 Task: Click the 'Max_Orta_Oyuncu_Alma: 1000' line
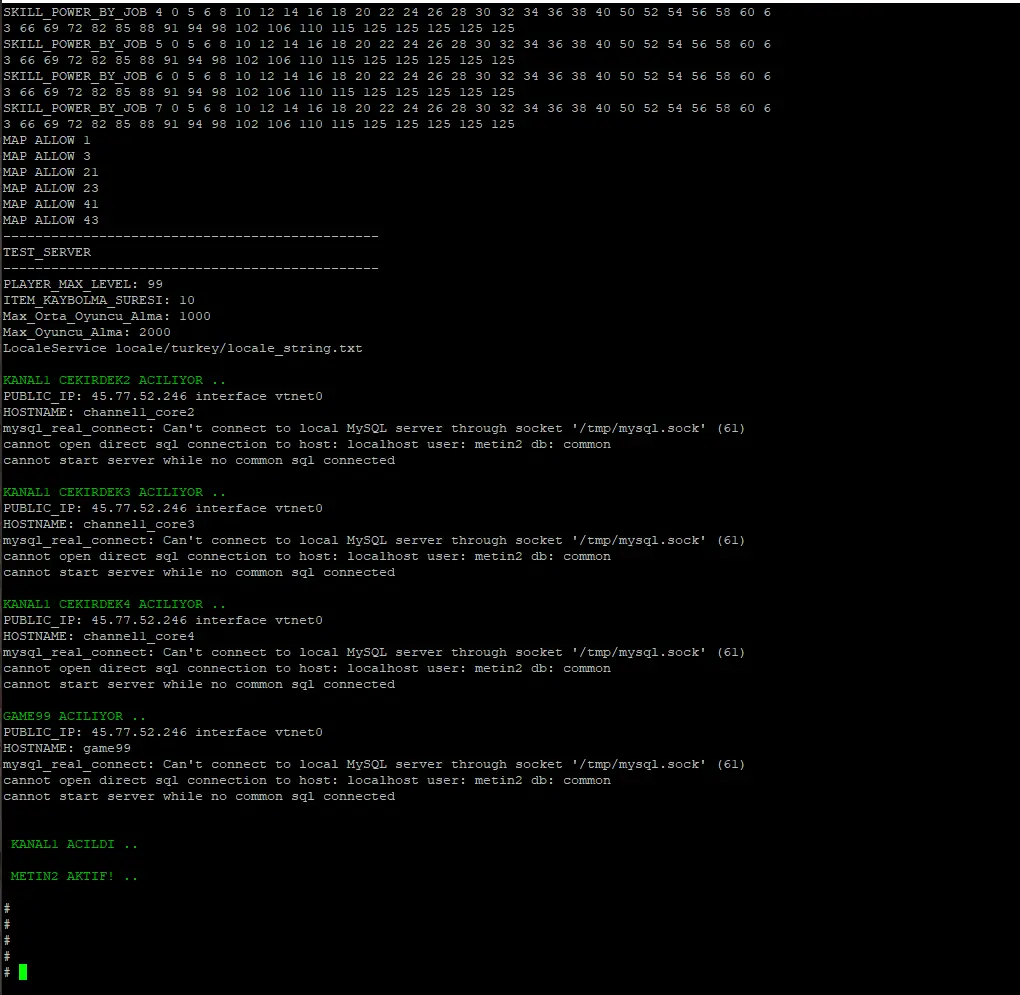click(107, 316)
